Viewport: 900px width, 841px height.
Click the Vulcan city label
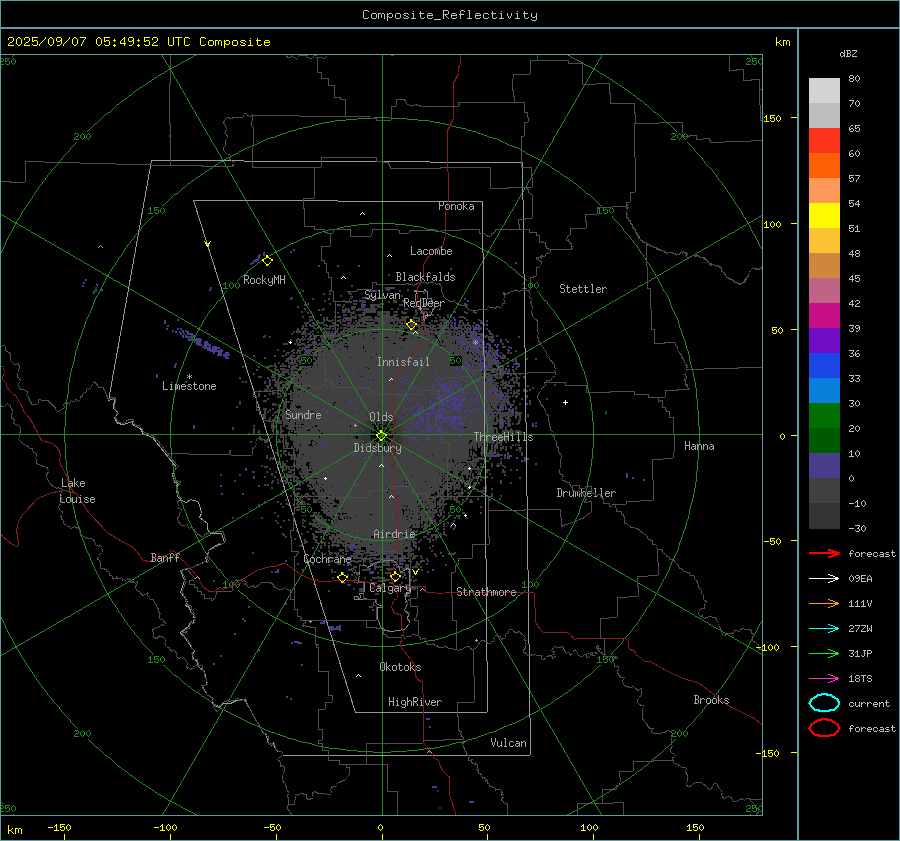click(x=508, y=743)
